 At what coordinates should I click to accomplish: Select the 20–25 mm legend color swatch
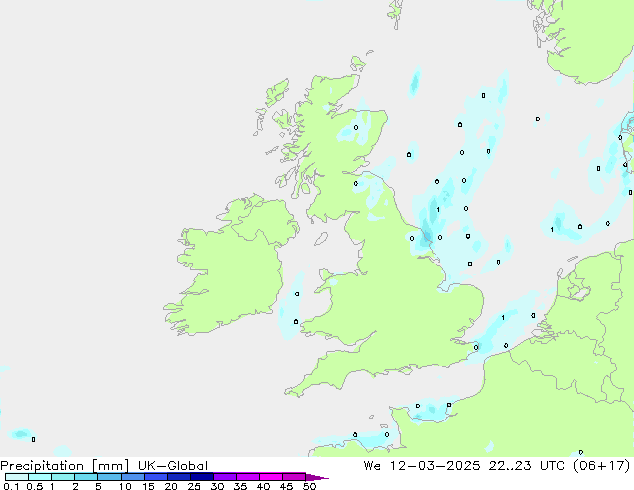pyautogui.click(x=179, y=477)
